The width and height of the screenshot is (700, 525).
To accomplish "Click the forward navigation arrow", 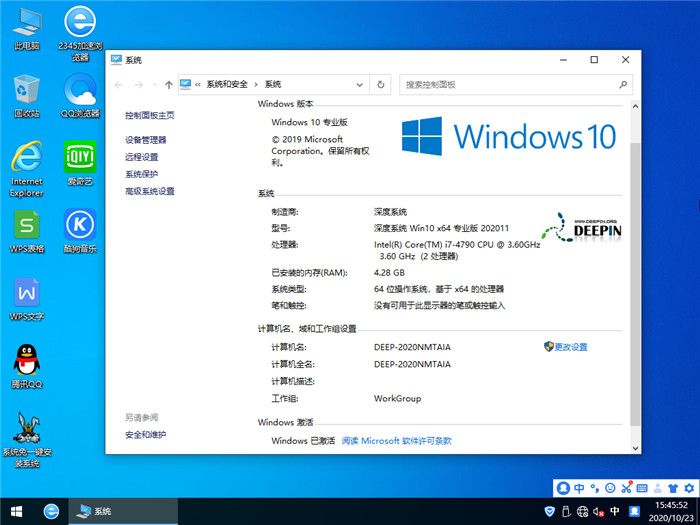I will [x=139, y=85].
